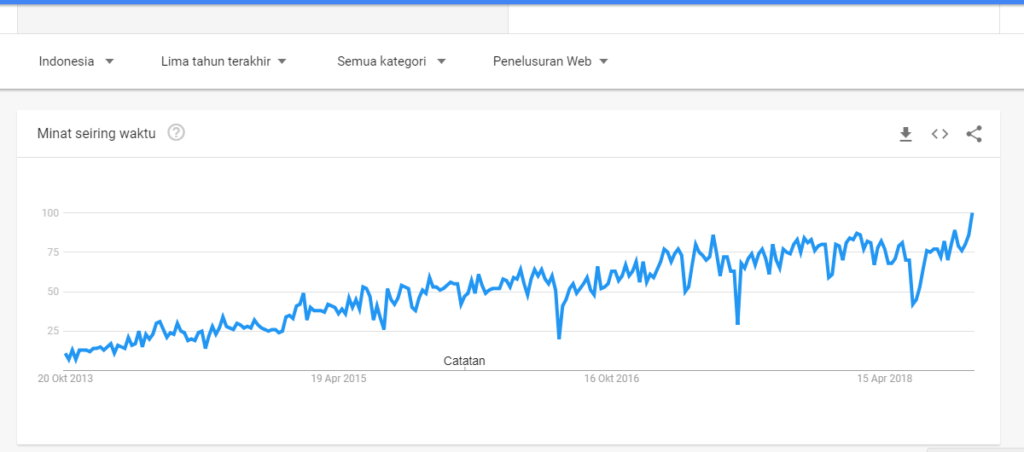Click the Catatan note marker
Image resolution: width=1024 pixels, height=452 pixels.
click(x=464, y=361)
